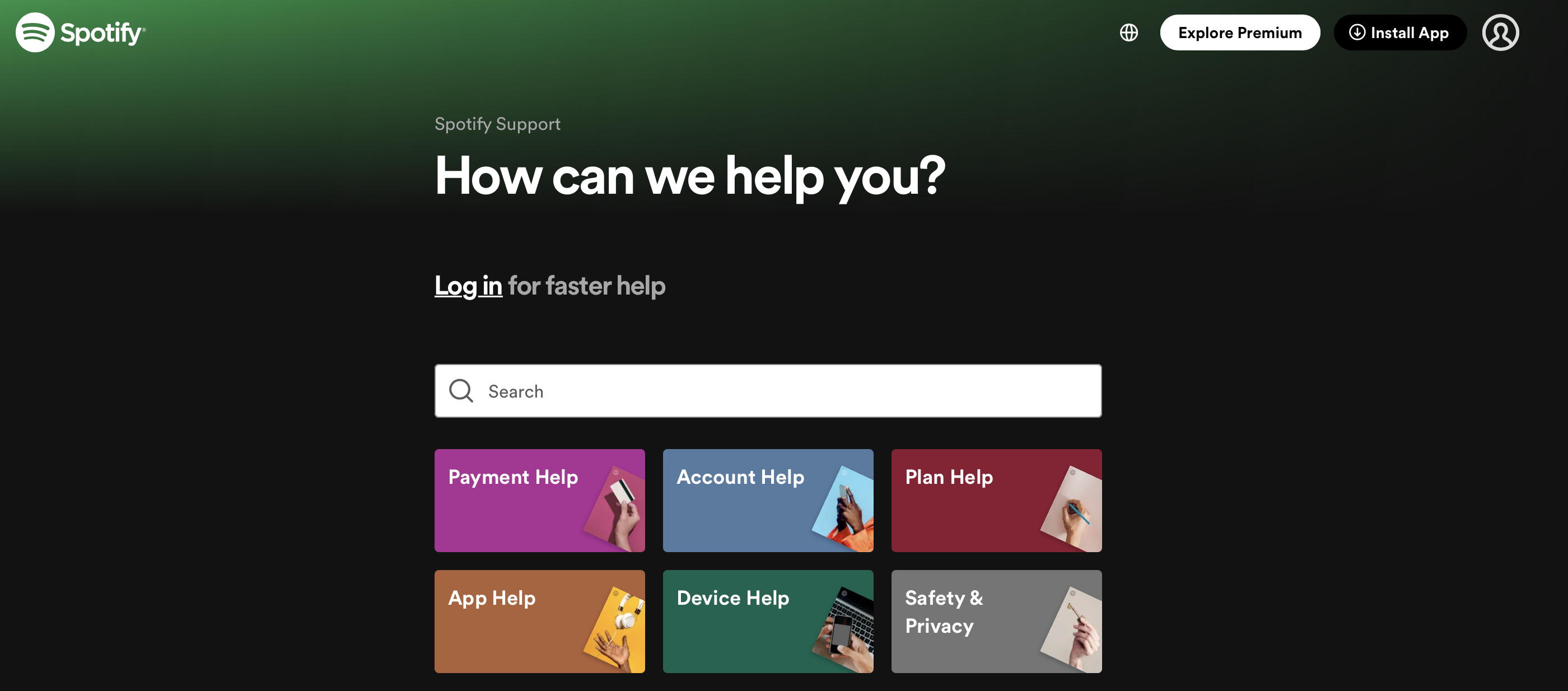Viewport: 1568px width, 691px height.
Task: Open the Payment Help category
Action: coord(539,501)
